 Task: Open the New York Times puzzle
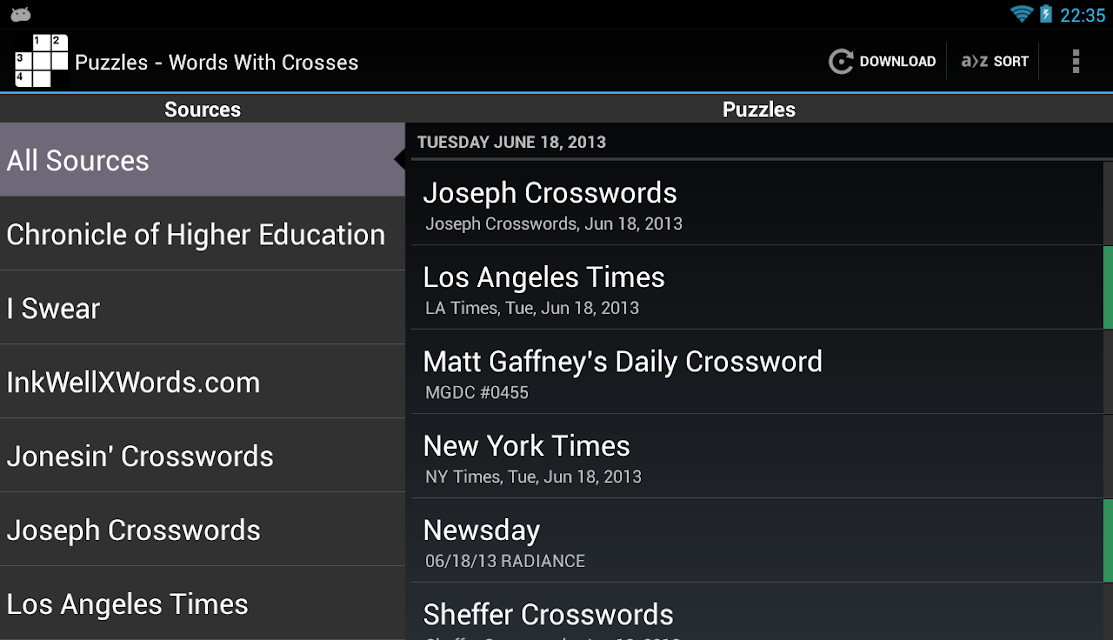click(x=757, y=457)
